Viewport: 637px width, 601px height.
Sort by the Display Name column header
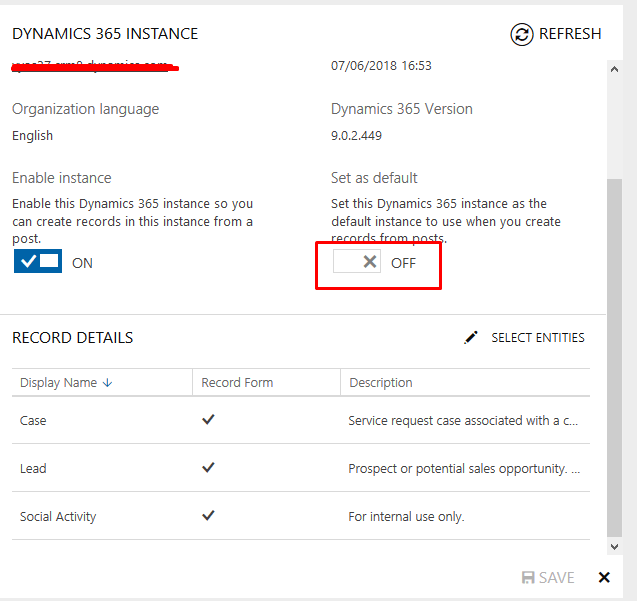(x=58, y=383)
